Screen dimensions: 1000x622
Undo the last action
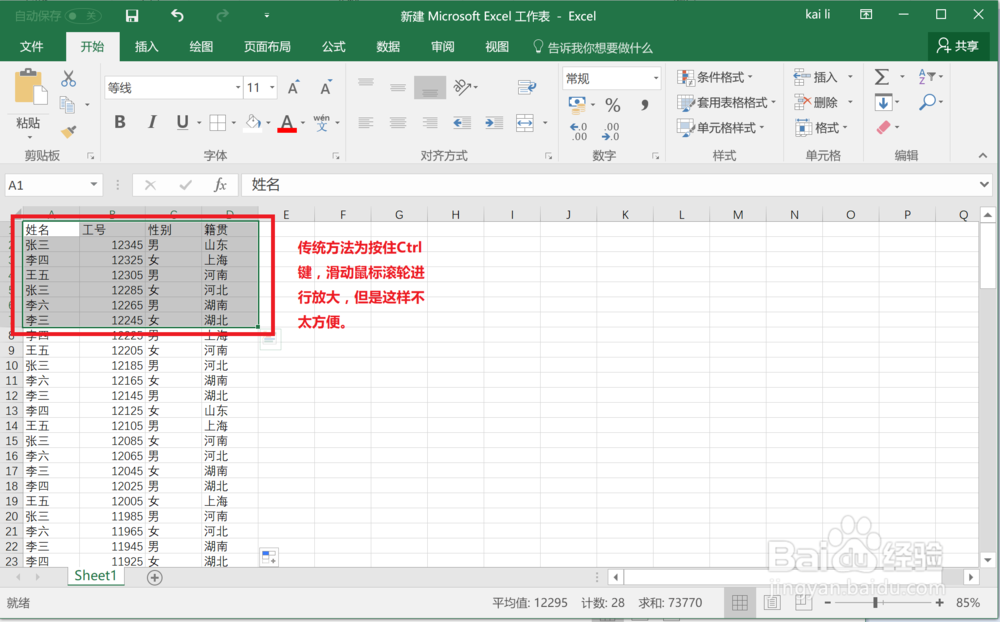point(177,16)
